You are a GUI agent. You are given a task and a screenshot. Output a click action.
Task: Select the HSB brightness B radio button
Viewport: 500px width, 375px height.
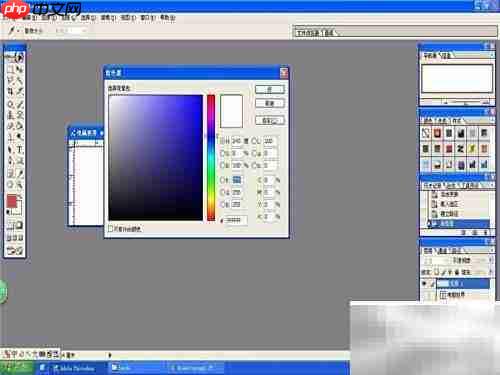click(x=223, y=165)
